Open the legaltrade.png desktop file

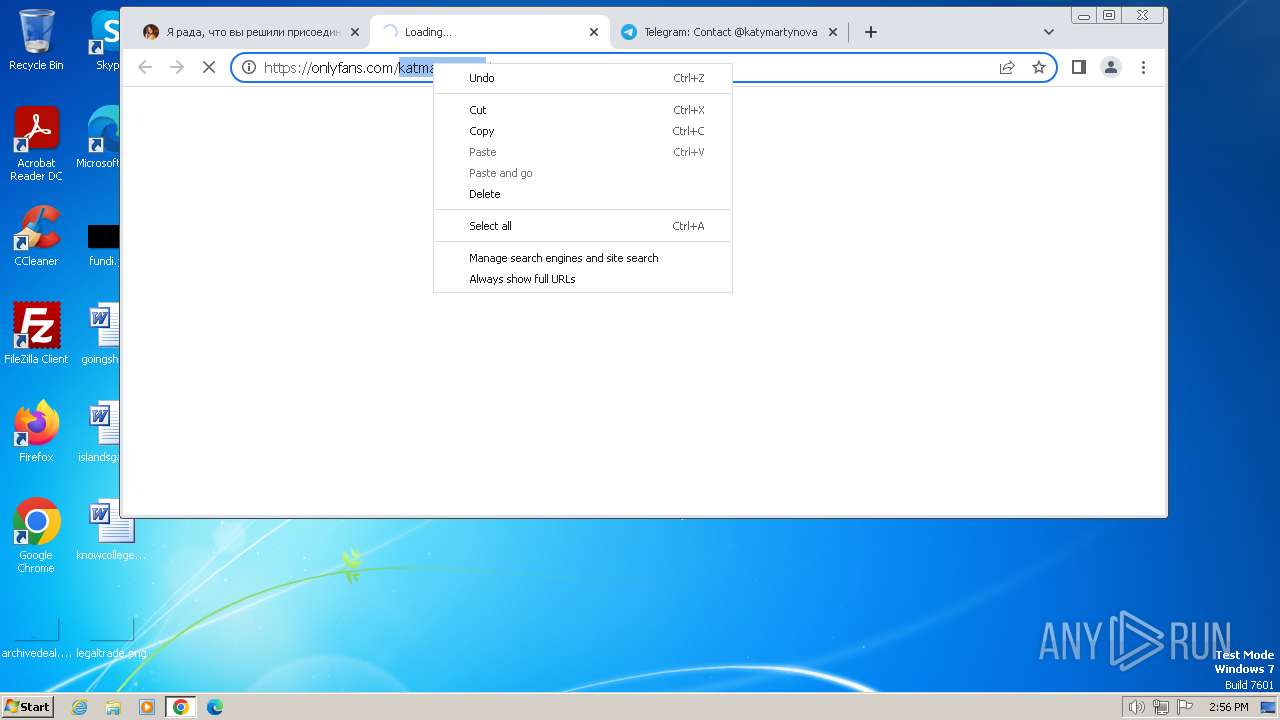click(x=110, y=639)
